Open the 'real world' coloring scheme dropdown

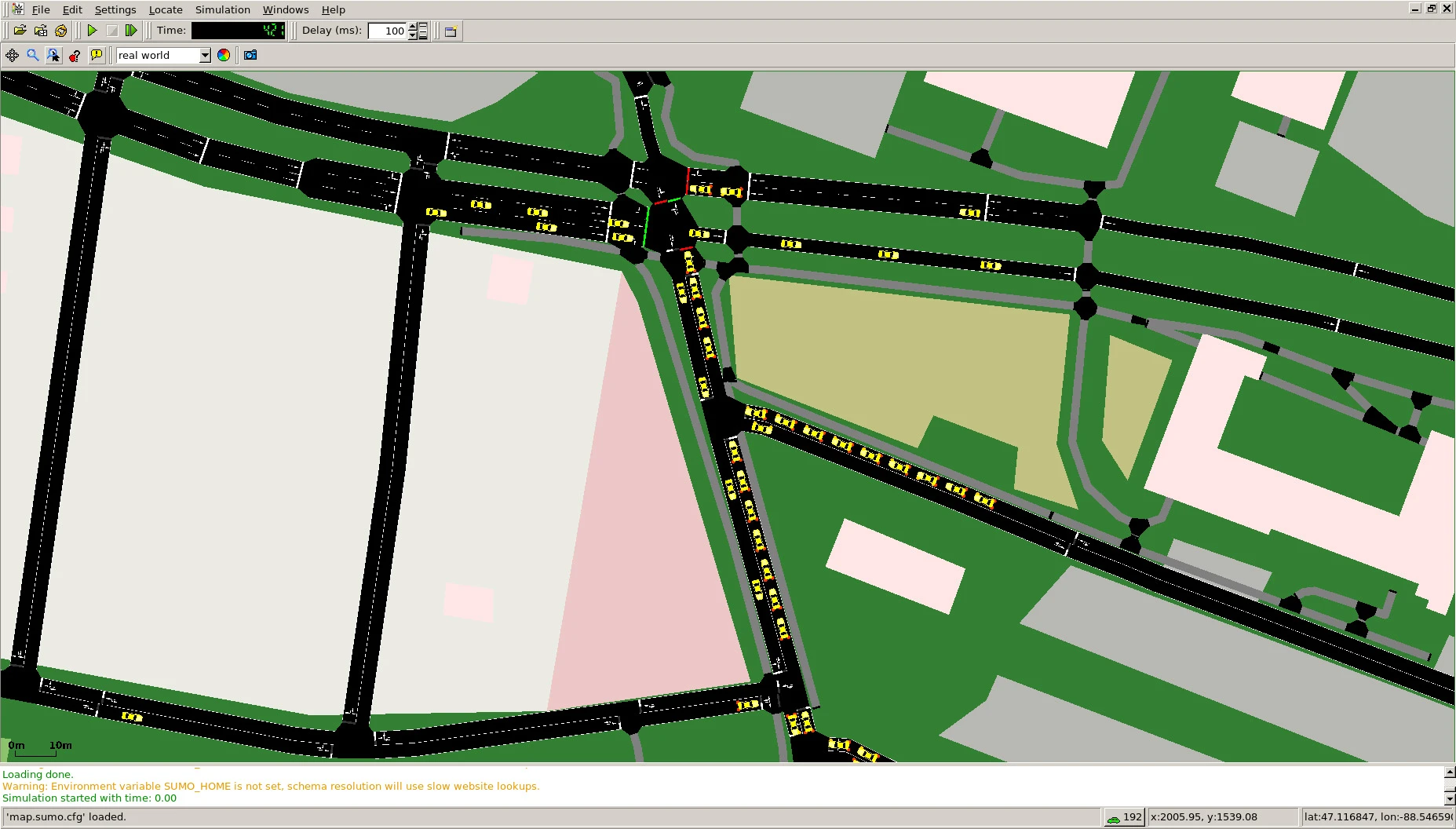[x=204, y=55]
